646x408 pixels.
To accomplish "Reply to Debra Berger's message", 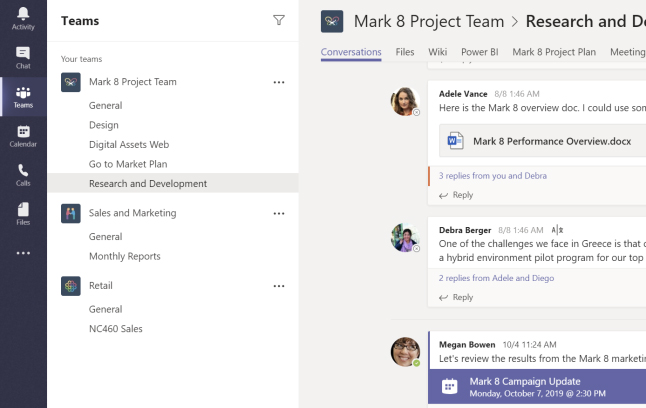I will click(456, 298).
